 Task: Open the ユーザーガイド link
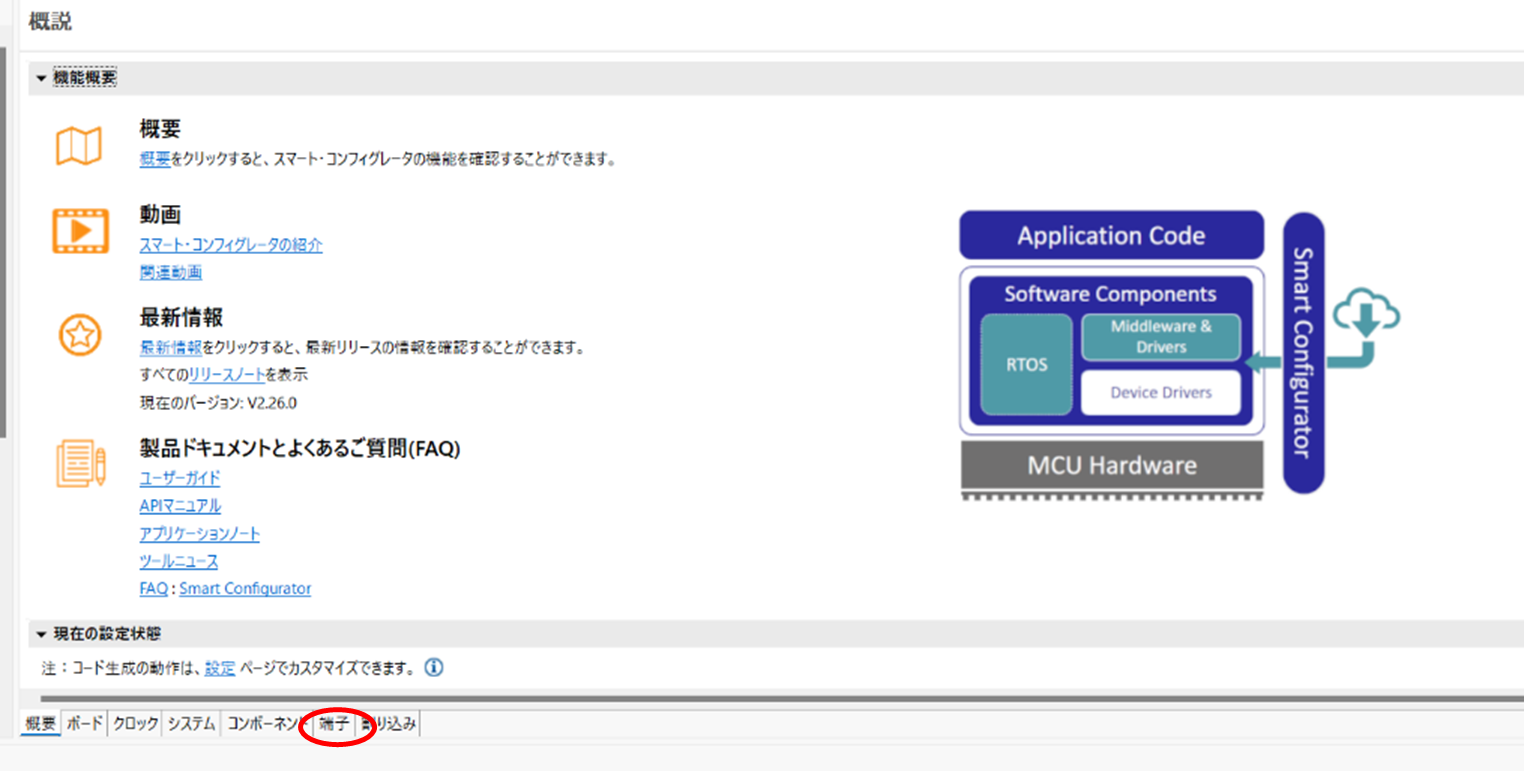[x=180, y=478]
